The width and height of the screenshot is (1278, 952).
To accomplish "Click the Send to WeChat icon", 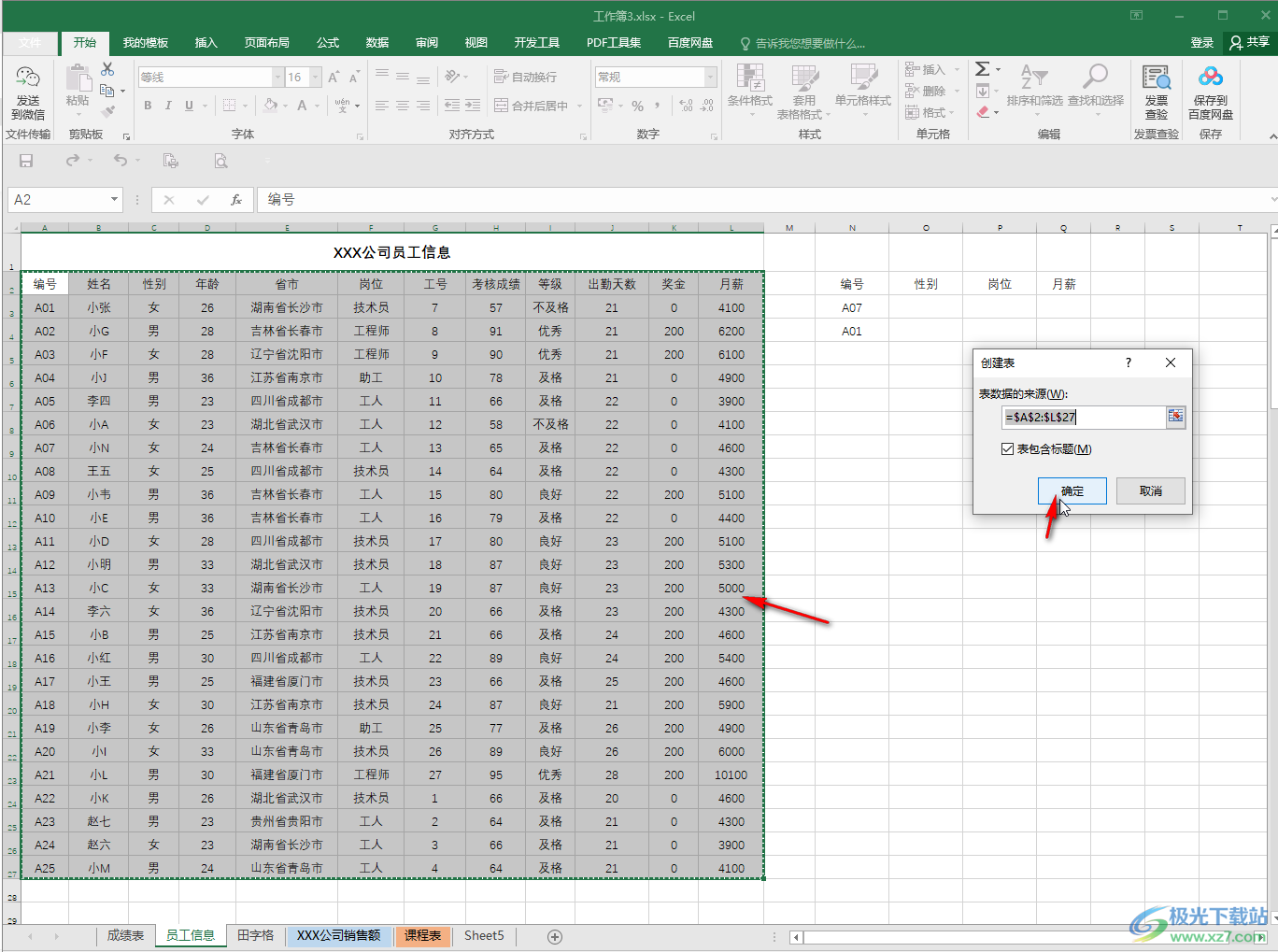I will (x=28, y=78).
